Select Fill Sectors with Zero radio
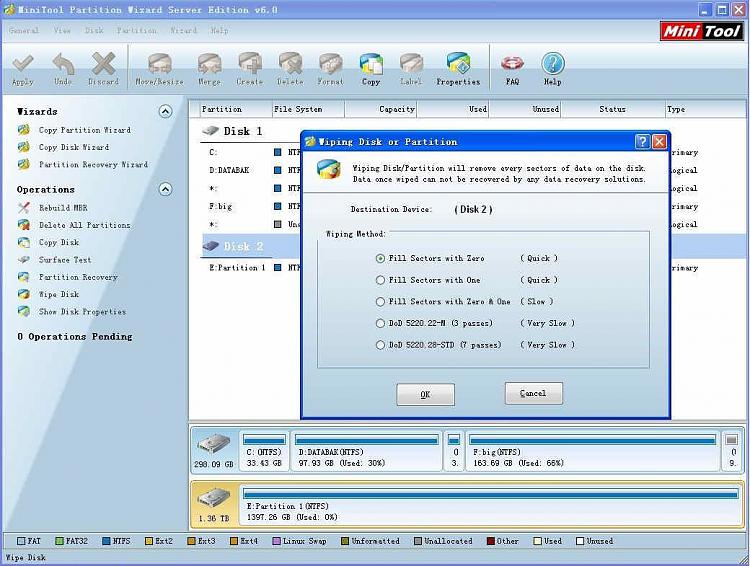This screenshot has height=566, width=750. [380, 258]
